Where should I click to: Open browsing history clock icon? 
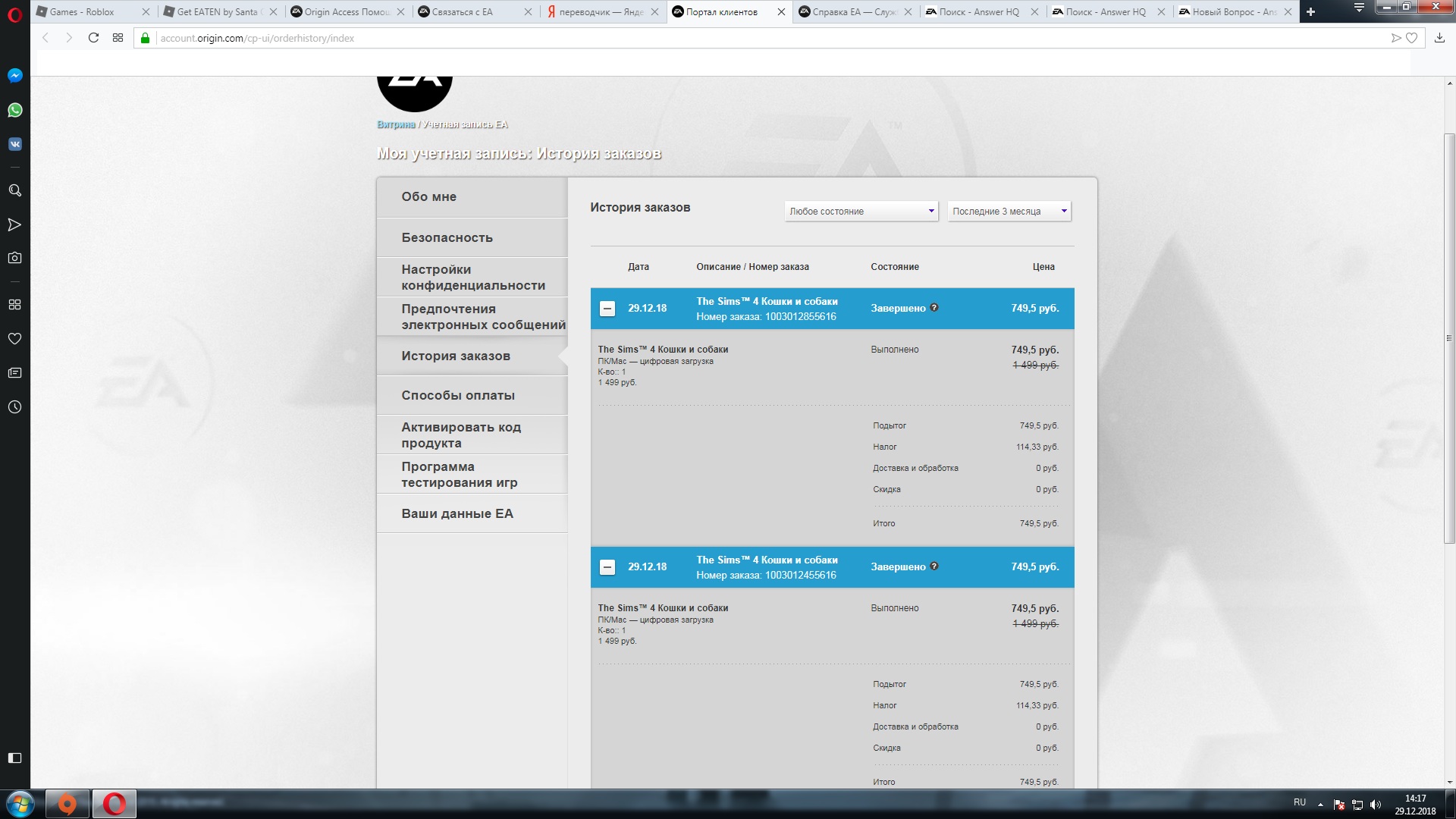(14, 407)
